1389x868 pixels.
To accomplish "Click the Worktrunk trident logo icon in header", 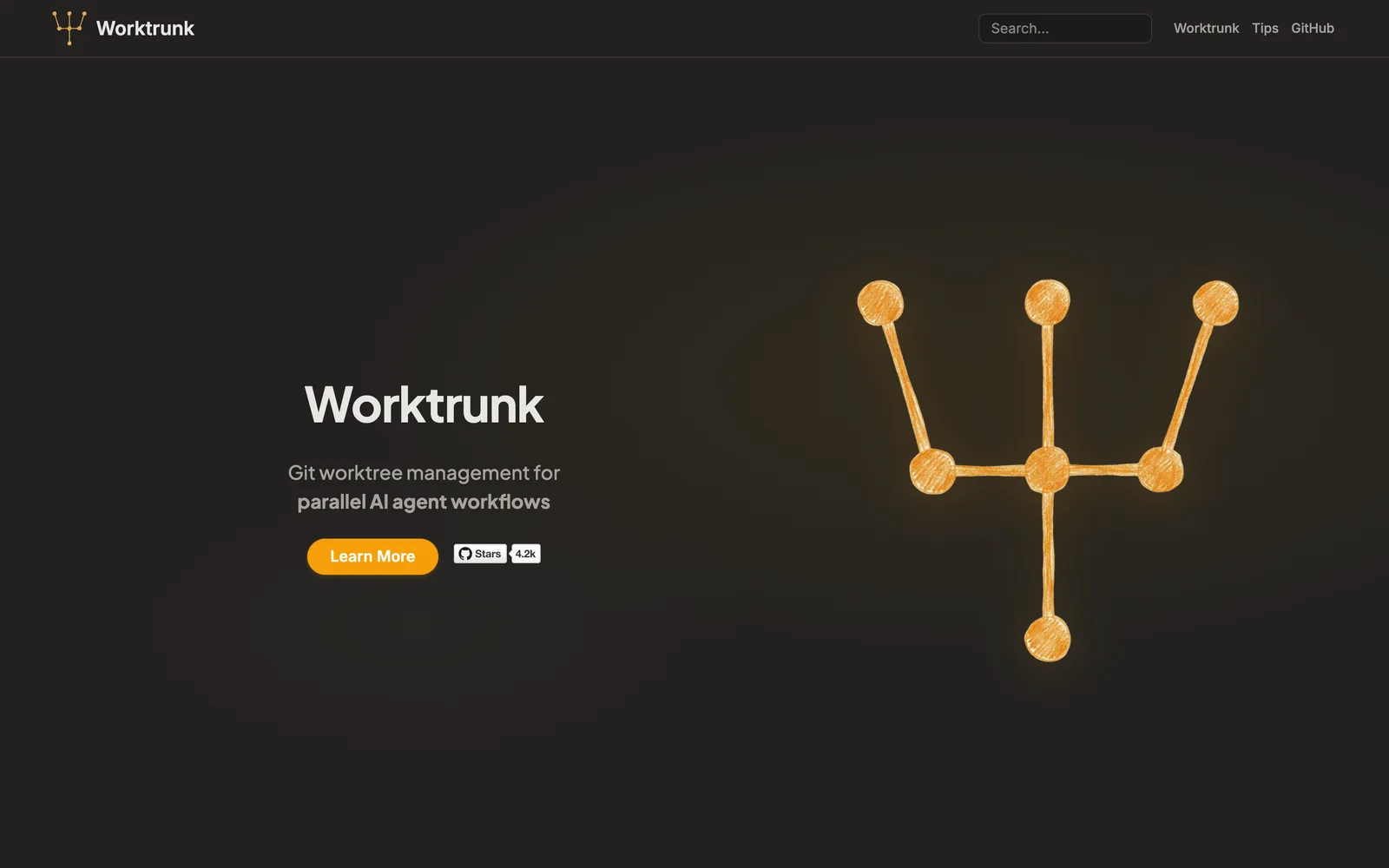I will click(x=69, y=28).
